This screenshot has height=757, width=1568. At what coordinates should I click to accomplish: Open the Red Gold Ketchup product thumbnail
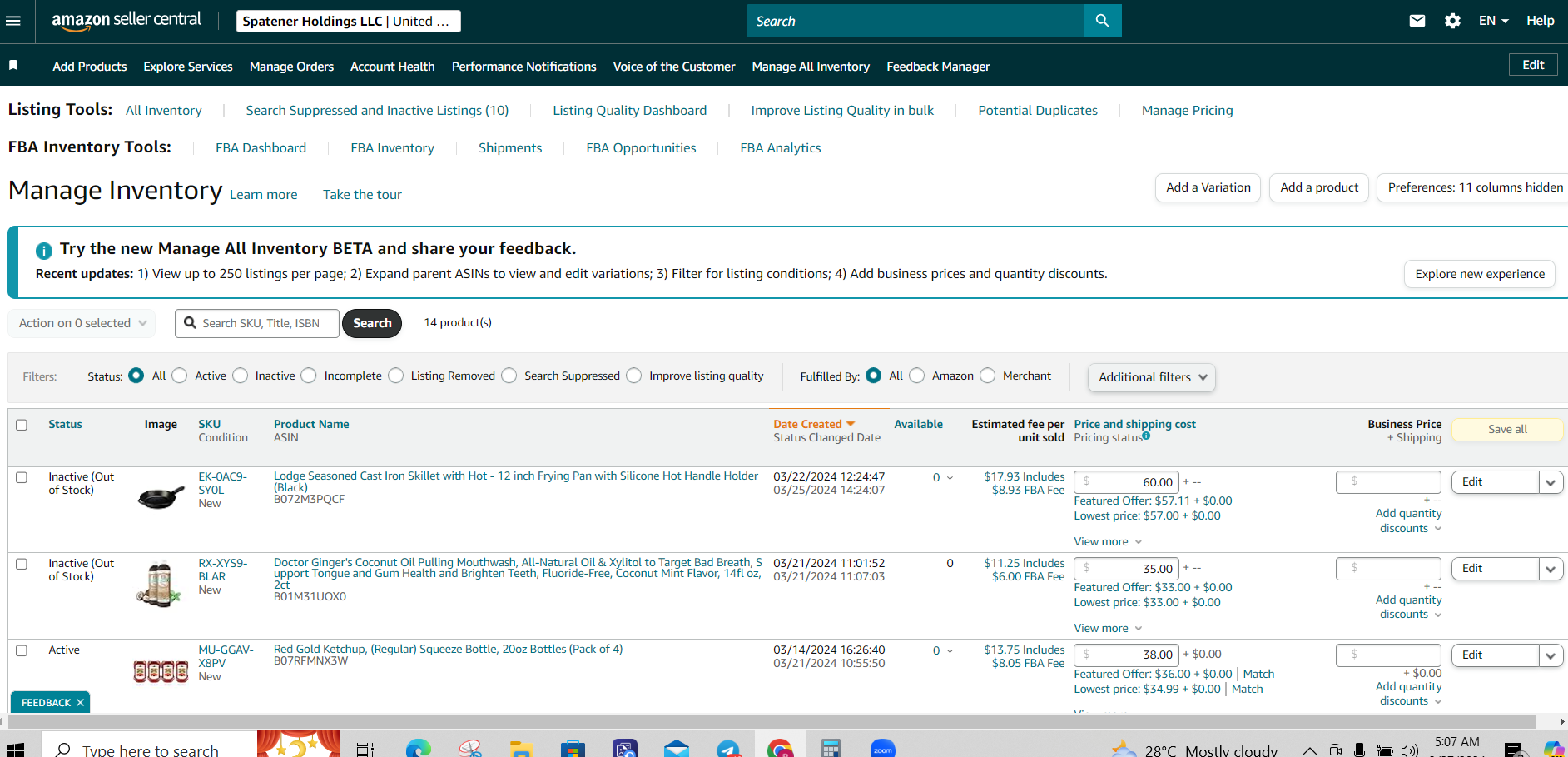point(161,670)
